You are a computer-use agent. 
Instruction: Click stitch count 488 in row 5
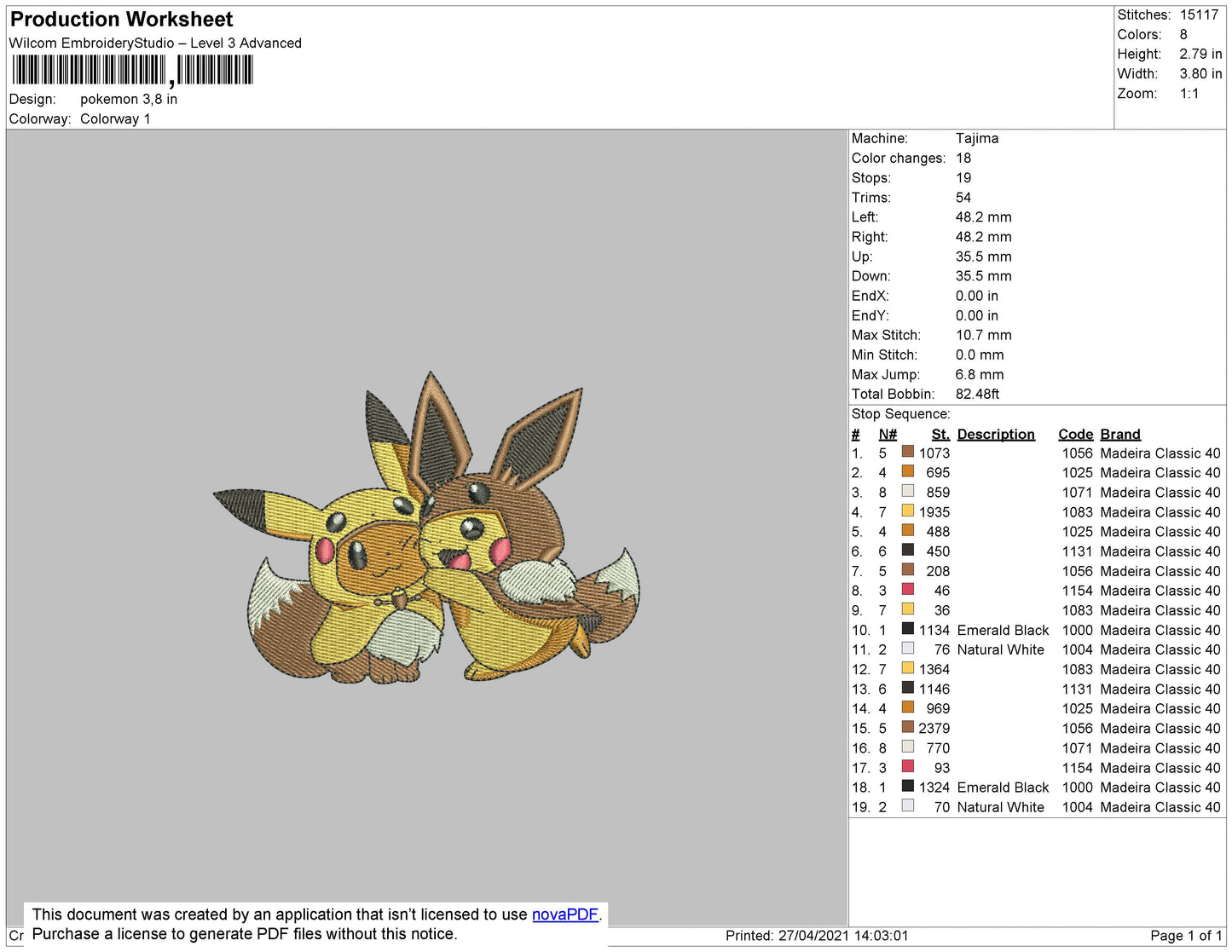(938, 531)
